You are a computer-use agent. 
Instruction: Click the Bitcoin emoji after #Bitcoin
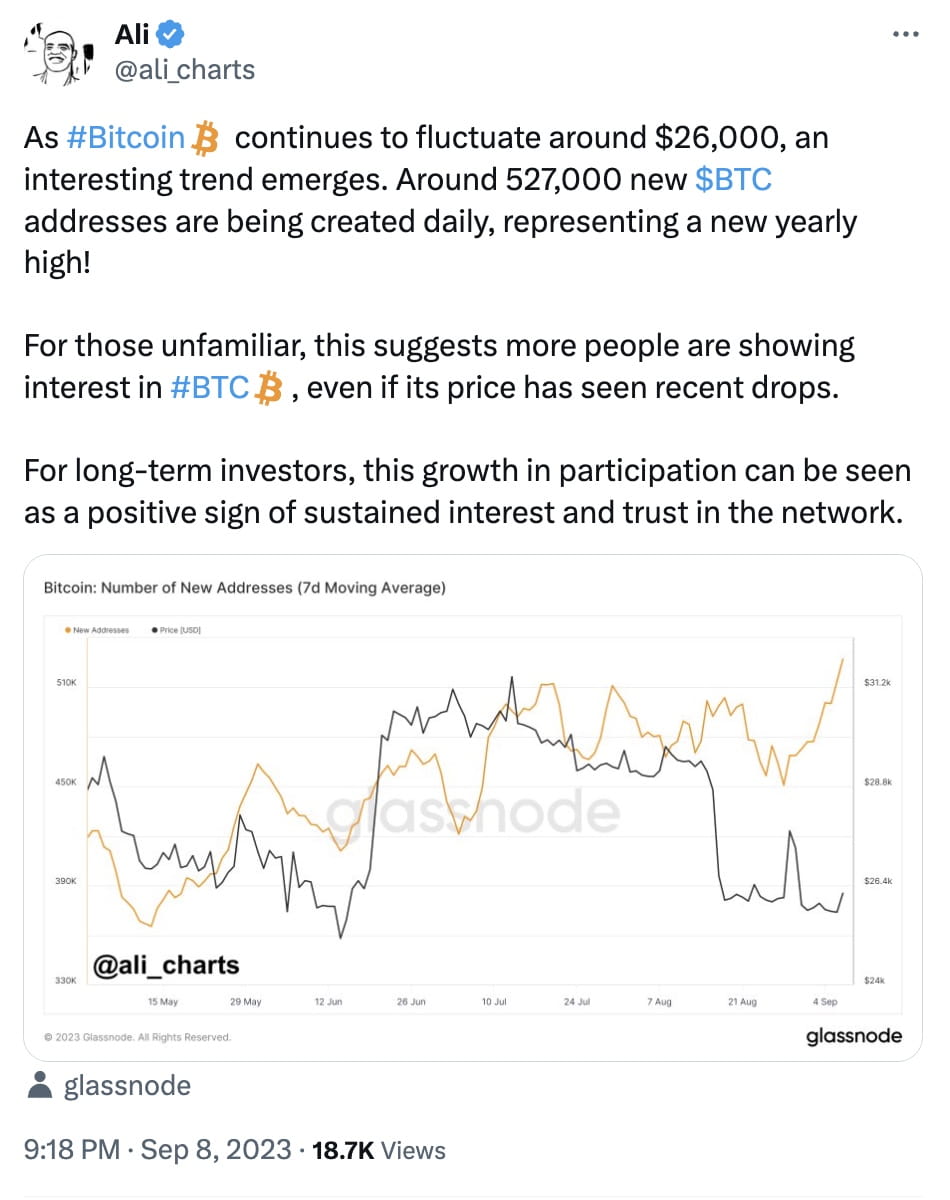tap(203, 139)
